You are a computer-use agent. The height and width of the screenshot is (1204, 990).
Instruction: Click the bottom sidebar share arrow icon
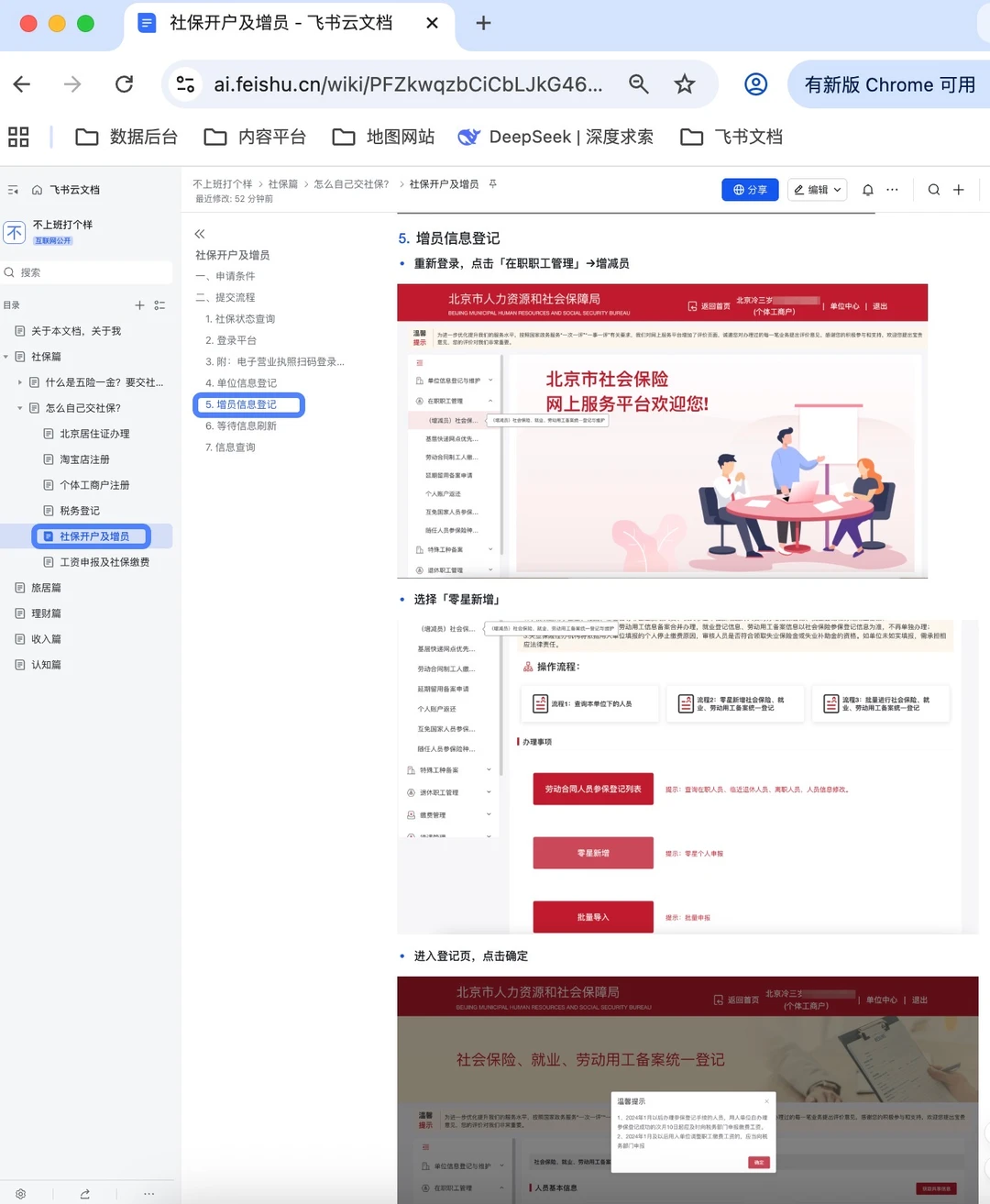click(84, 1194)
